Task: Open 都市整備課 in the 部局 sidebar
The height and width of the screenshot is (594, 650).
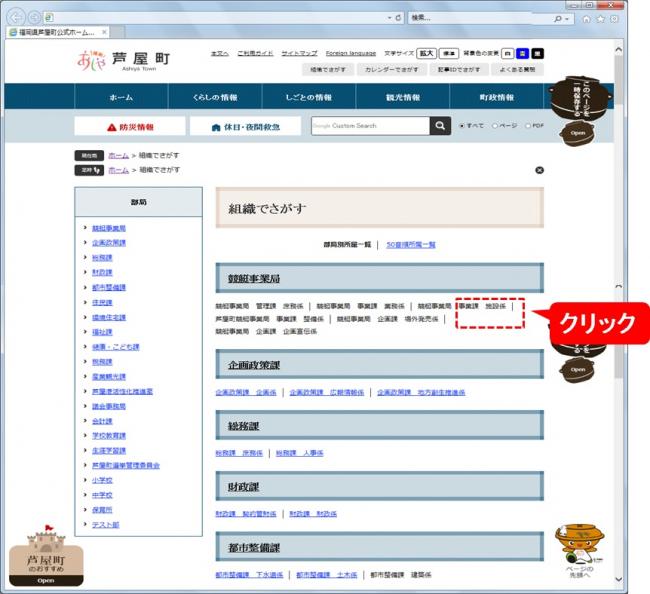Action: click(x=109, y=287)
